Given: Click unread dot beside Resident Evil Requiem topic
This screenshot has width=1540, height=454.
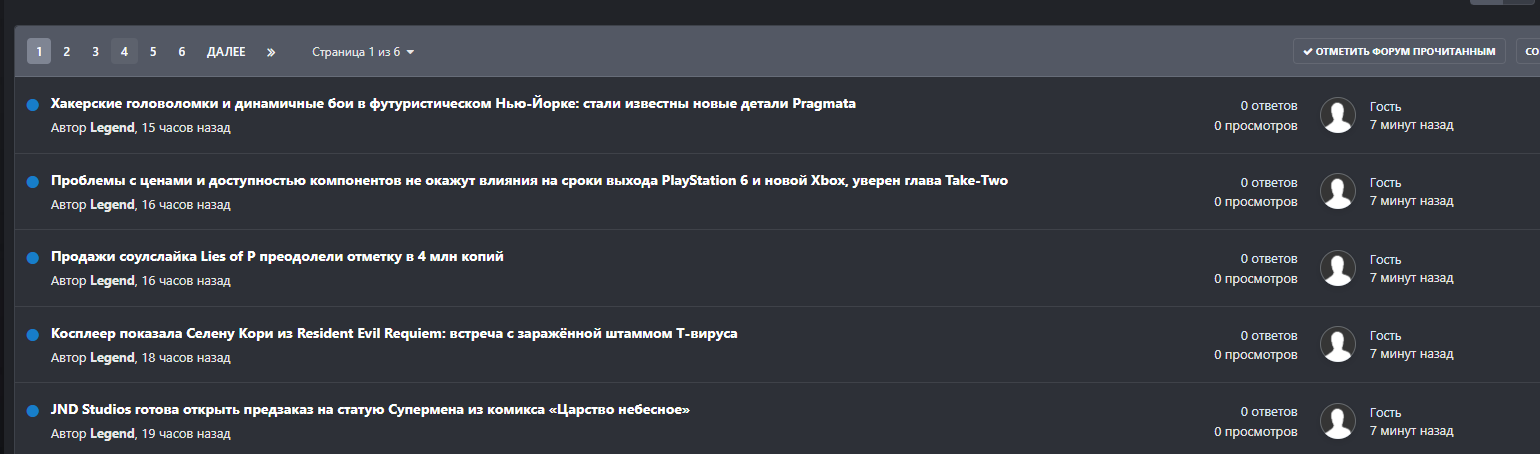Looking at the screenshot, I should (x=32, y=334).
